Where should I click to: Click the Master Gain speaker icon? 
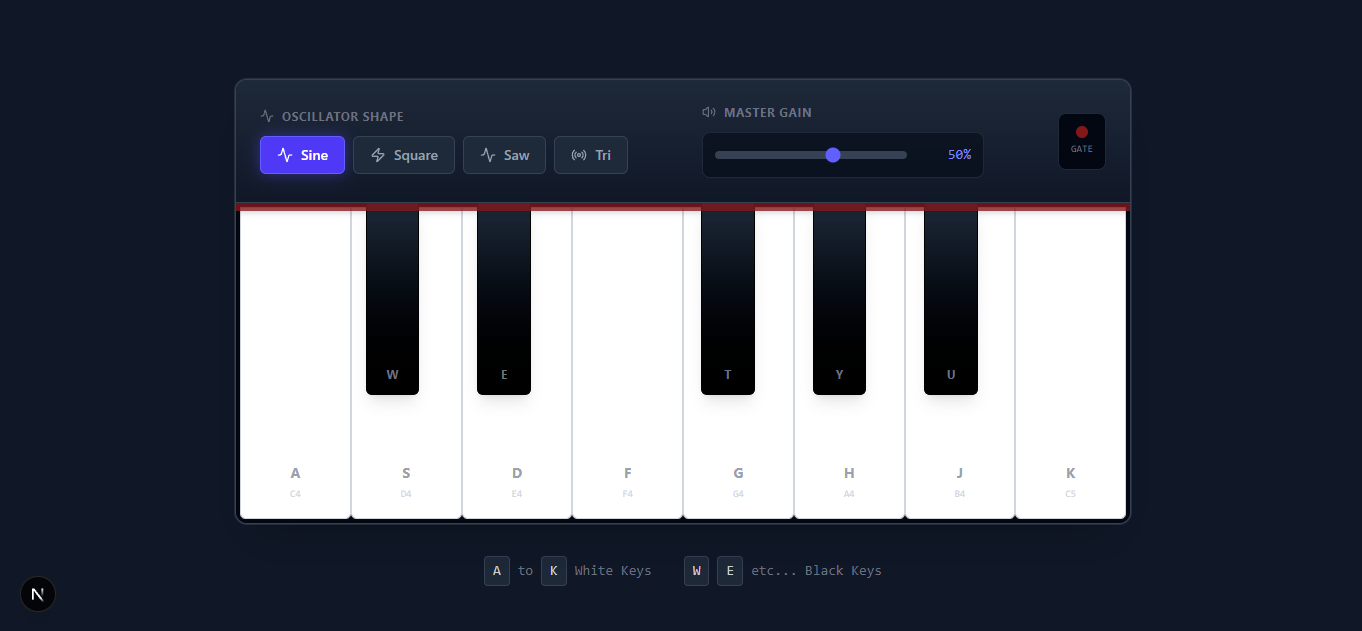(x=709, y=113)
